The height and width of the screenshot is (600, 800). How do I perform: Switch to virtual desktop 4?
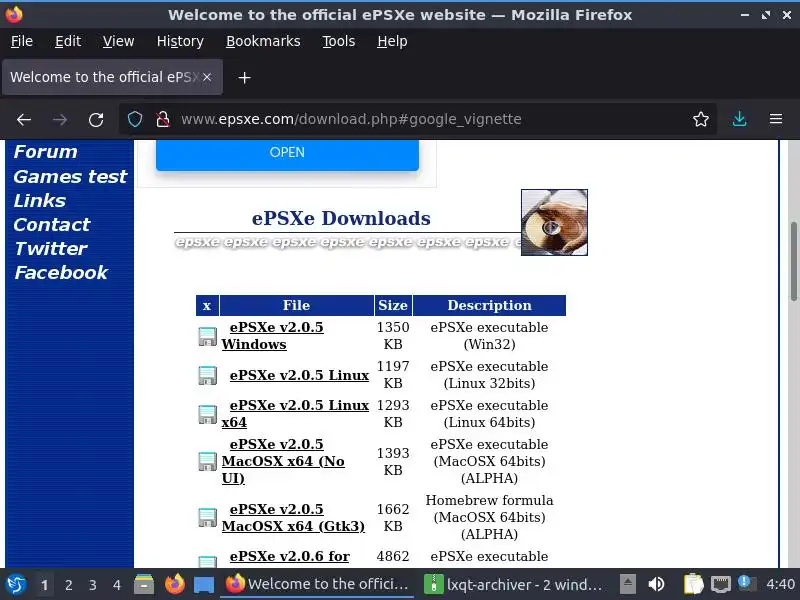pos(117,585)
